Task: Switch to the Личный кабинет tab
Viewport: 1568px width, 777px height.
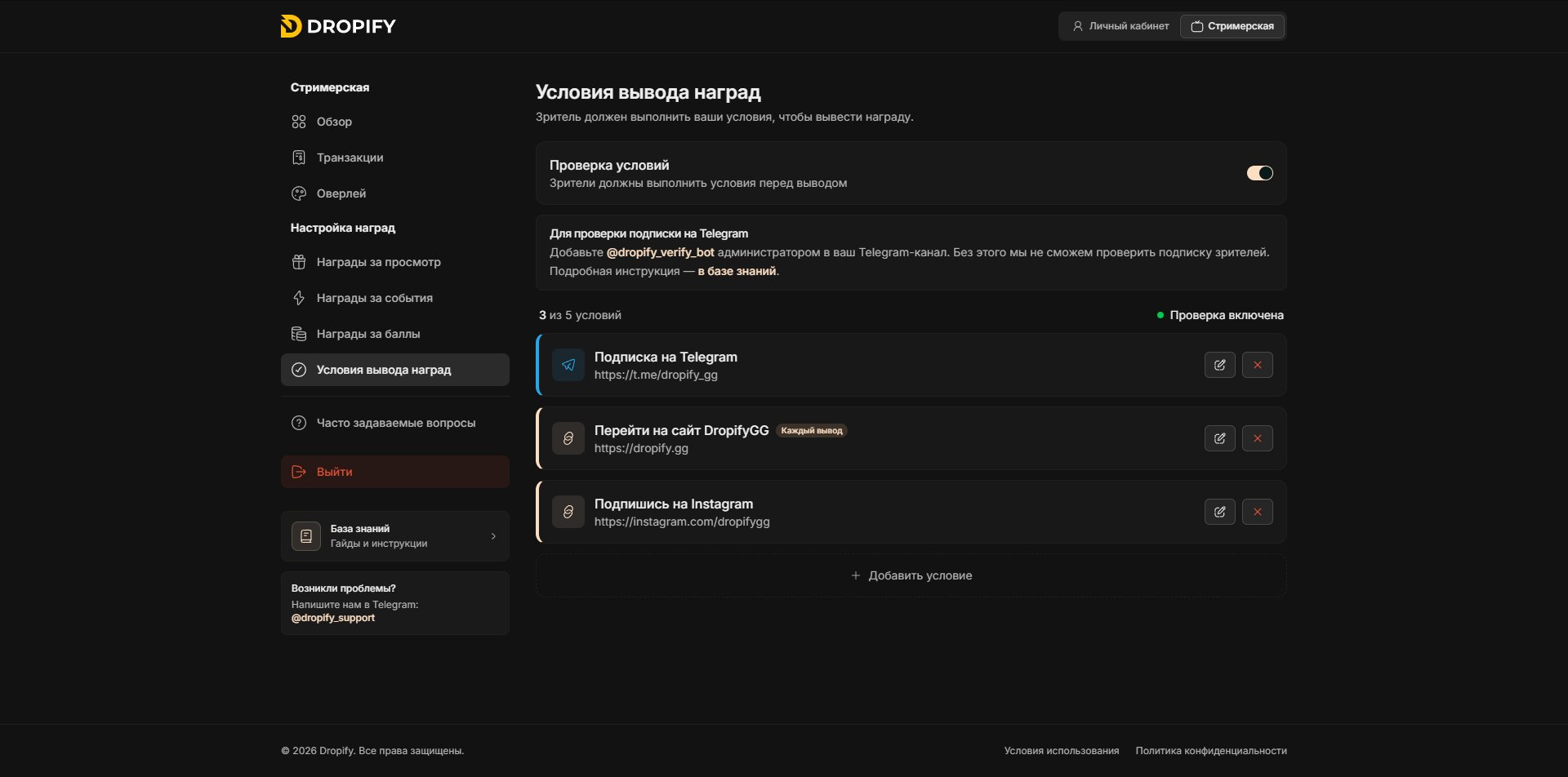Action: tap(1120, 26)
